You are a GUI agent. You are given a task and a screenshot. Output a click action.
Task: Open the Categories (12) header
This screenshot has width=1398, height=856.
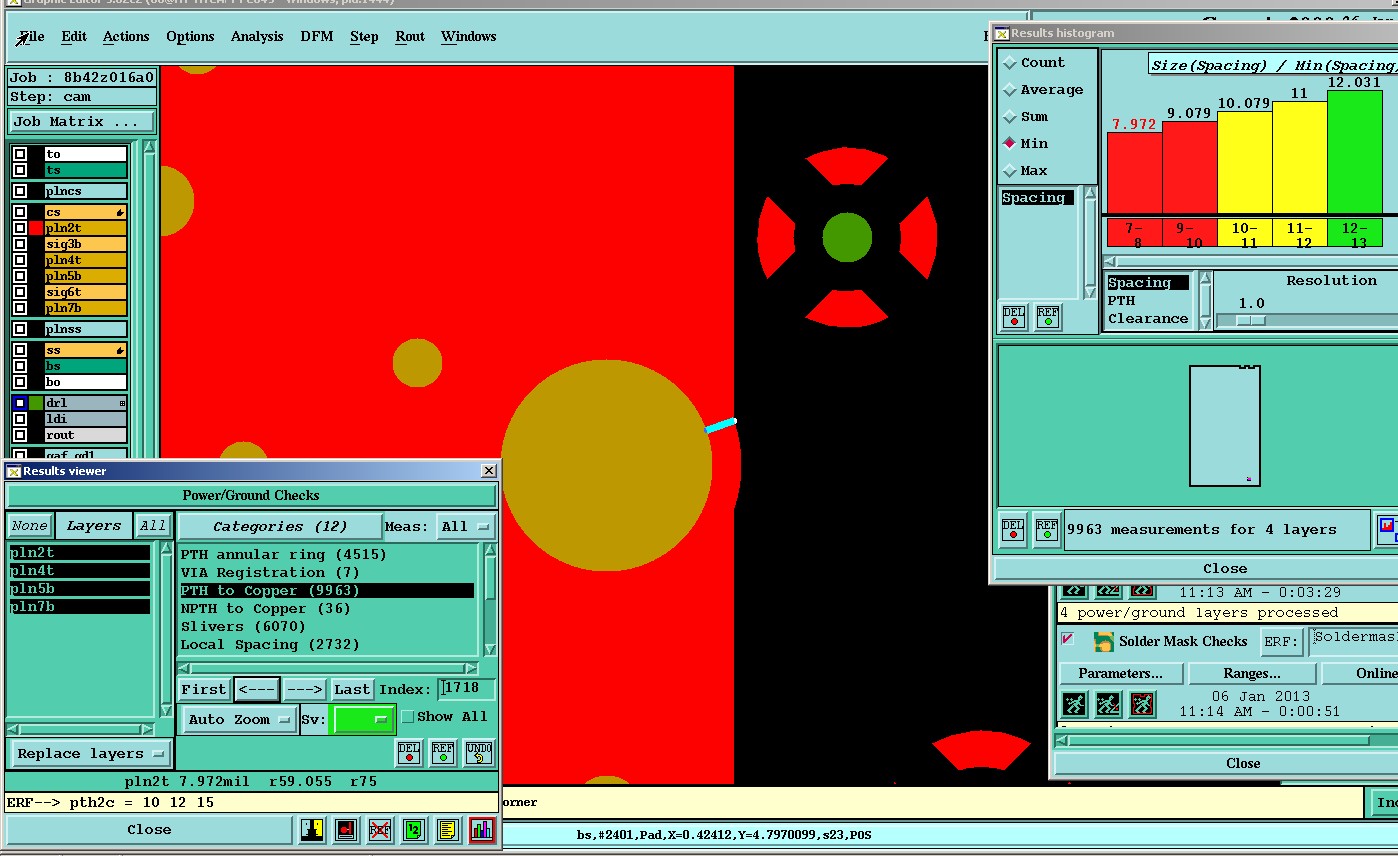pyautogui.click(x=280, y=526)
